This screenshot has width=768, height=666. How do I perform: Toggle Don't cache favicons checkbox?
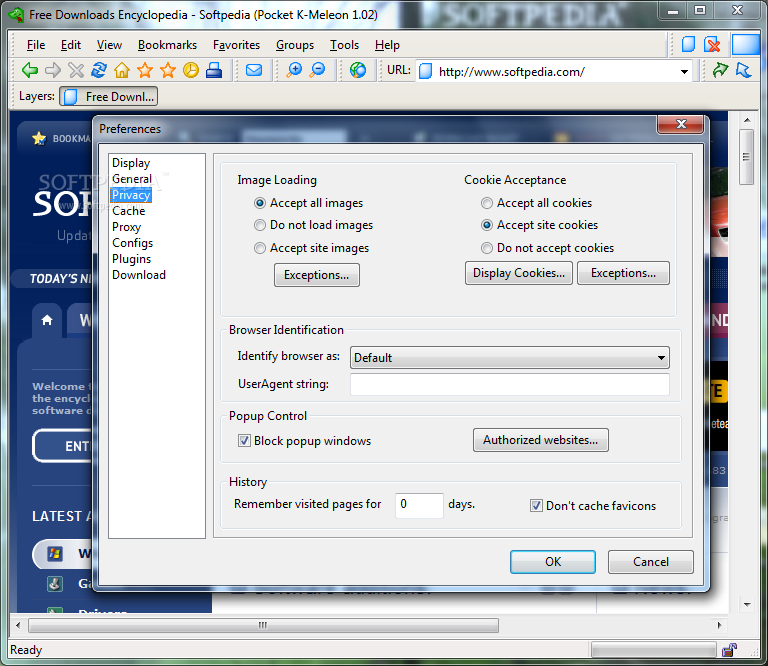coord(536,506)
